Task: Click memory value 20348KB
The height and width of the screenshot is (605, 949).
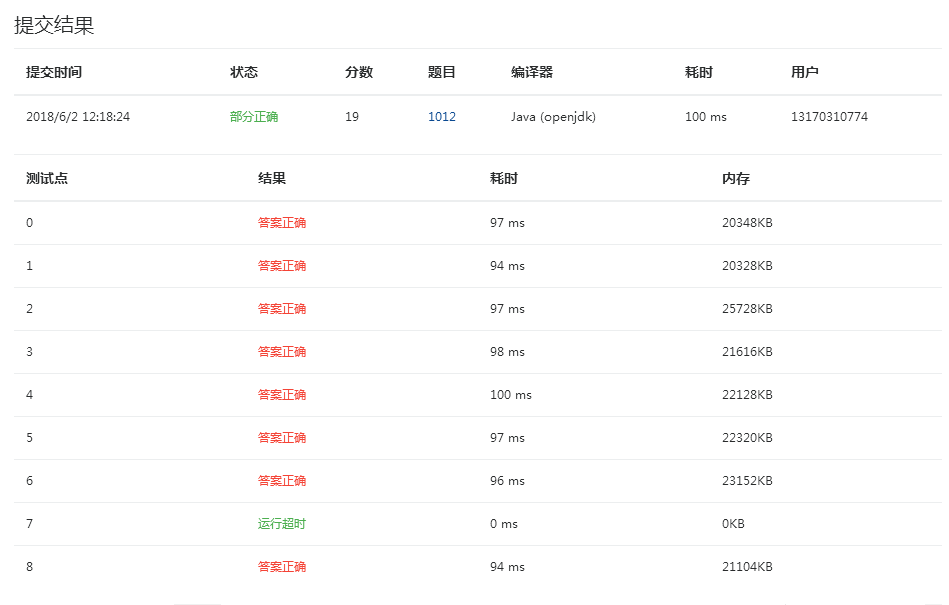Action: [747, 223]
